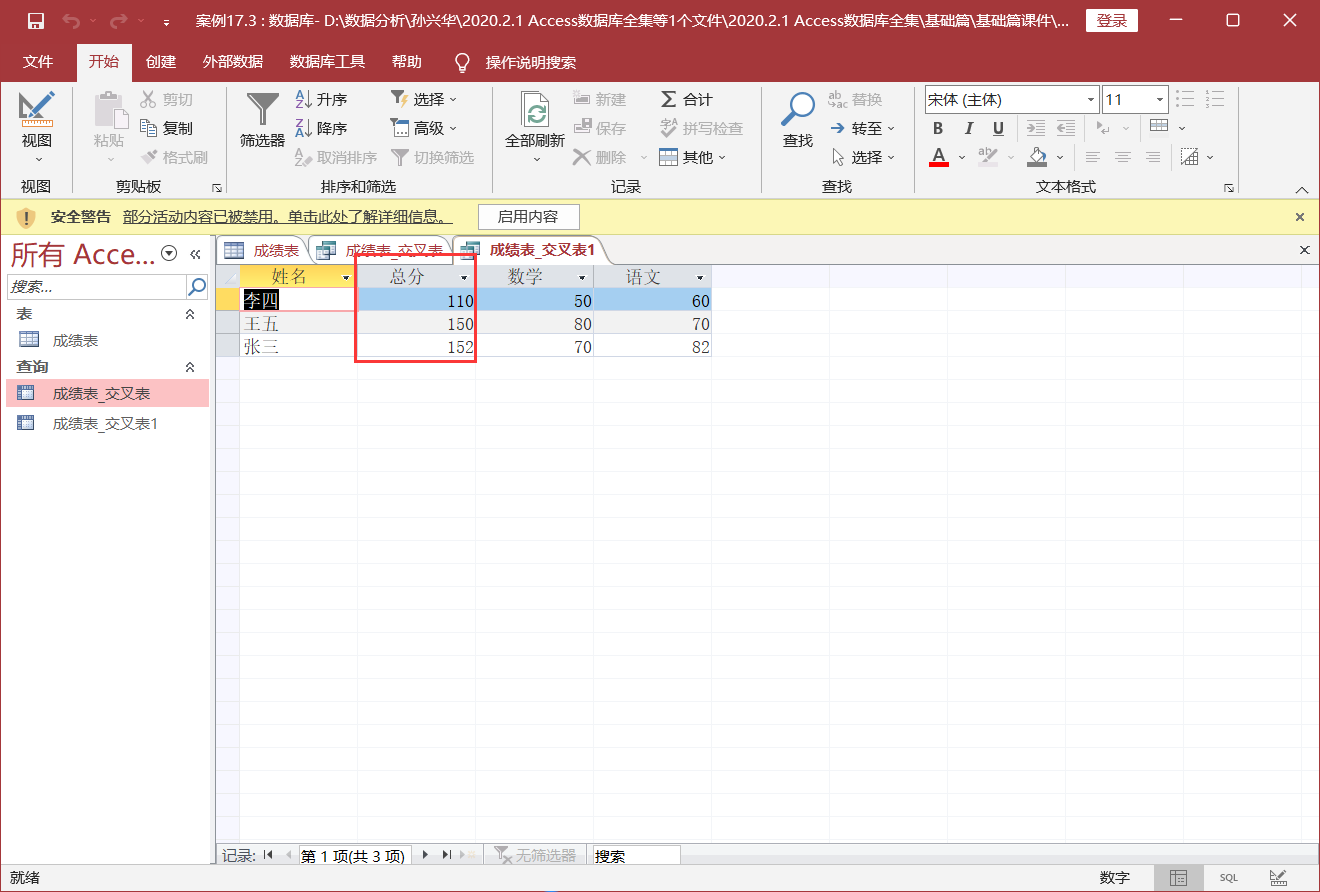This screenshot has height=892, width=1320.
Task: Click the record navigator 搜索 box
Action: click(636, 856)
